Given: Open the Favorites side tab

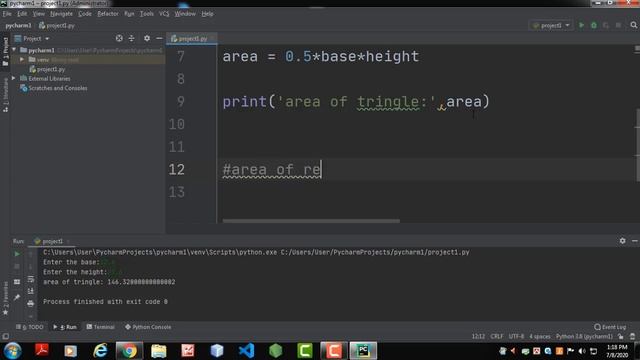Looking at the screenshot, I should click(5, 298).
